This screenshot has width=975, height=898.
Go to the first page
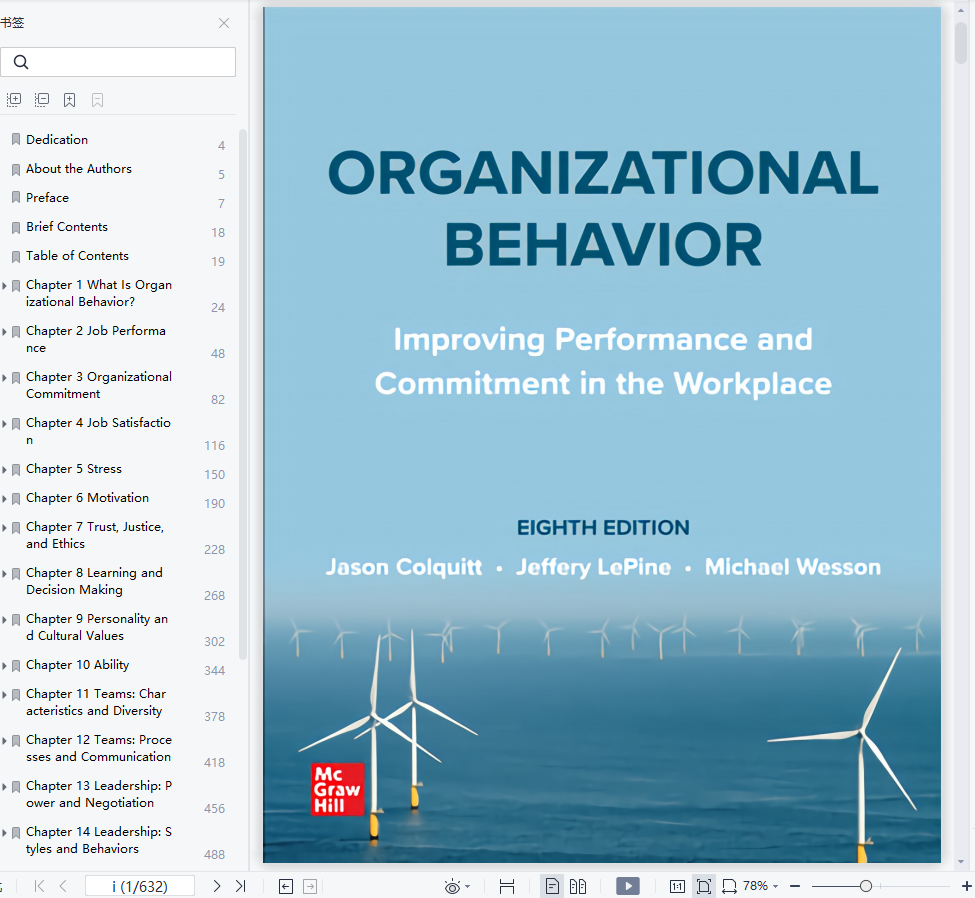click(x=39, y=886)
